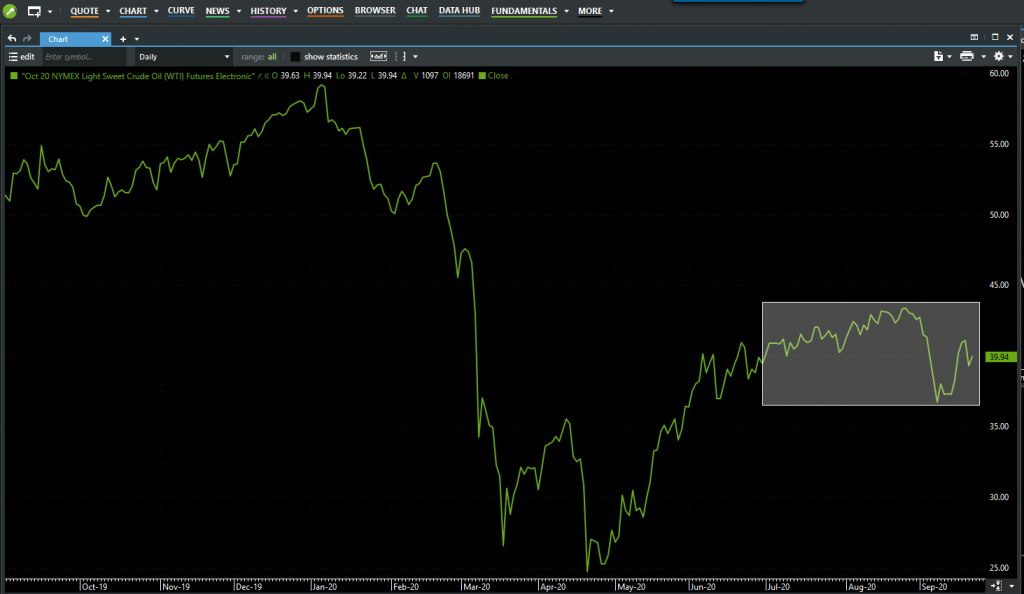Click the new window icon

pyautogui.click(x=34, y=11)
